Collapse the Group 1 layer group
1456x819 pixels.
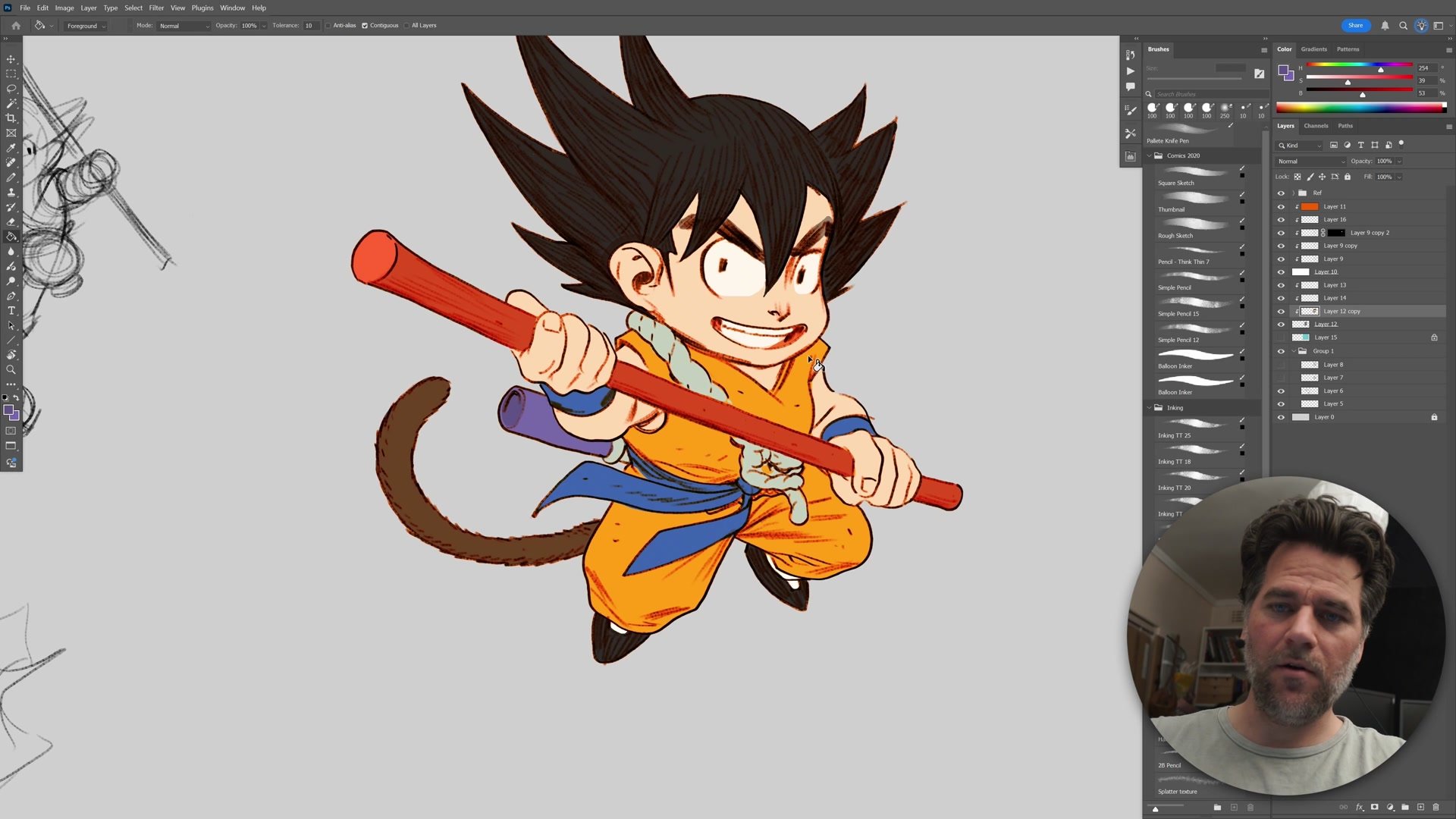click(1294, 351)
